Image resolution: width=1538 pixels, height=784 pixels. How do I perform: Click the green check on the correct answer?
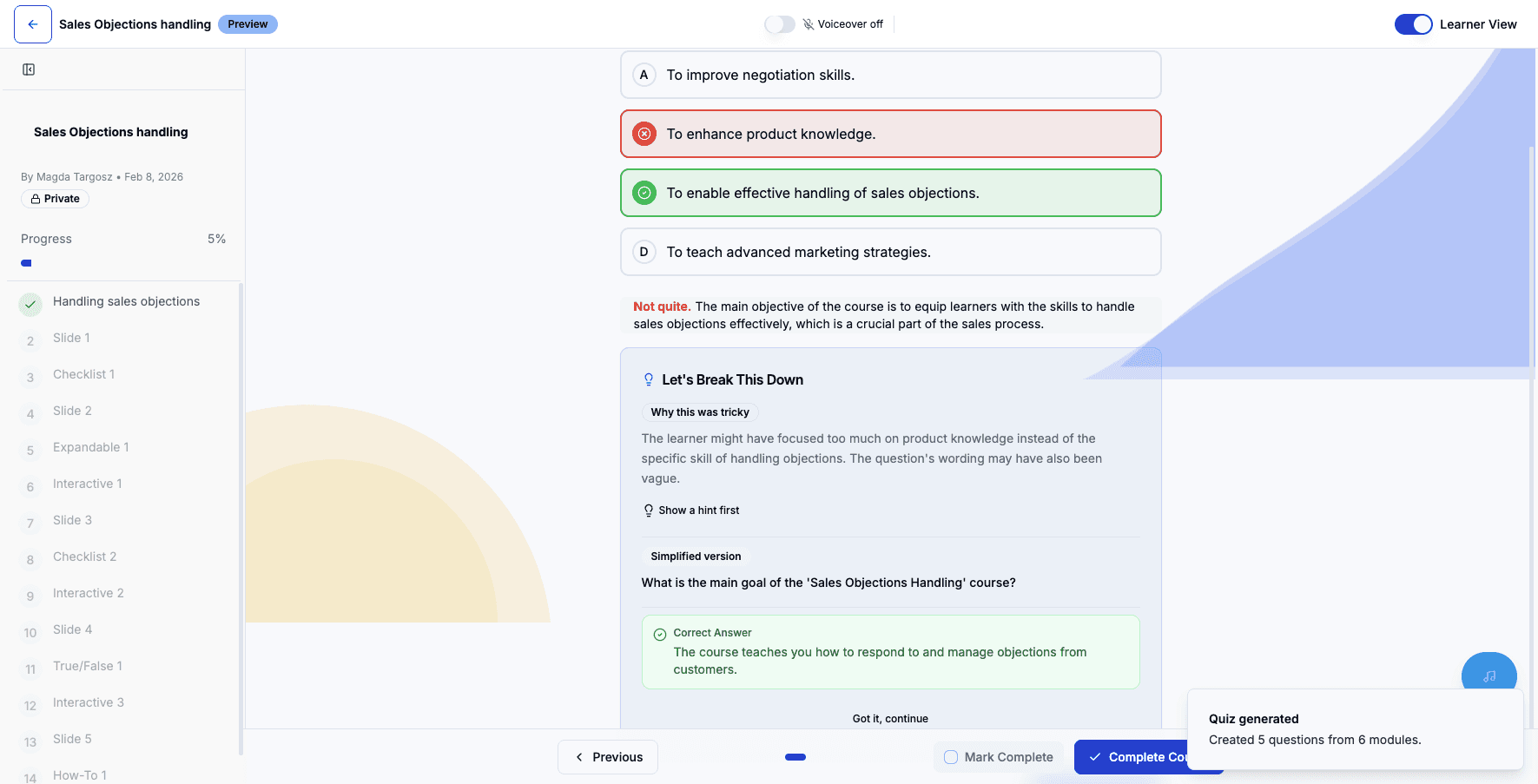[658, 632]
